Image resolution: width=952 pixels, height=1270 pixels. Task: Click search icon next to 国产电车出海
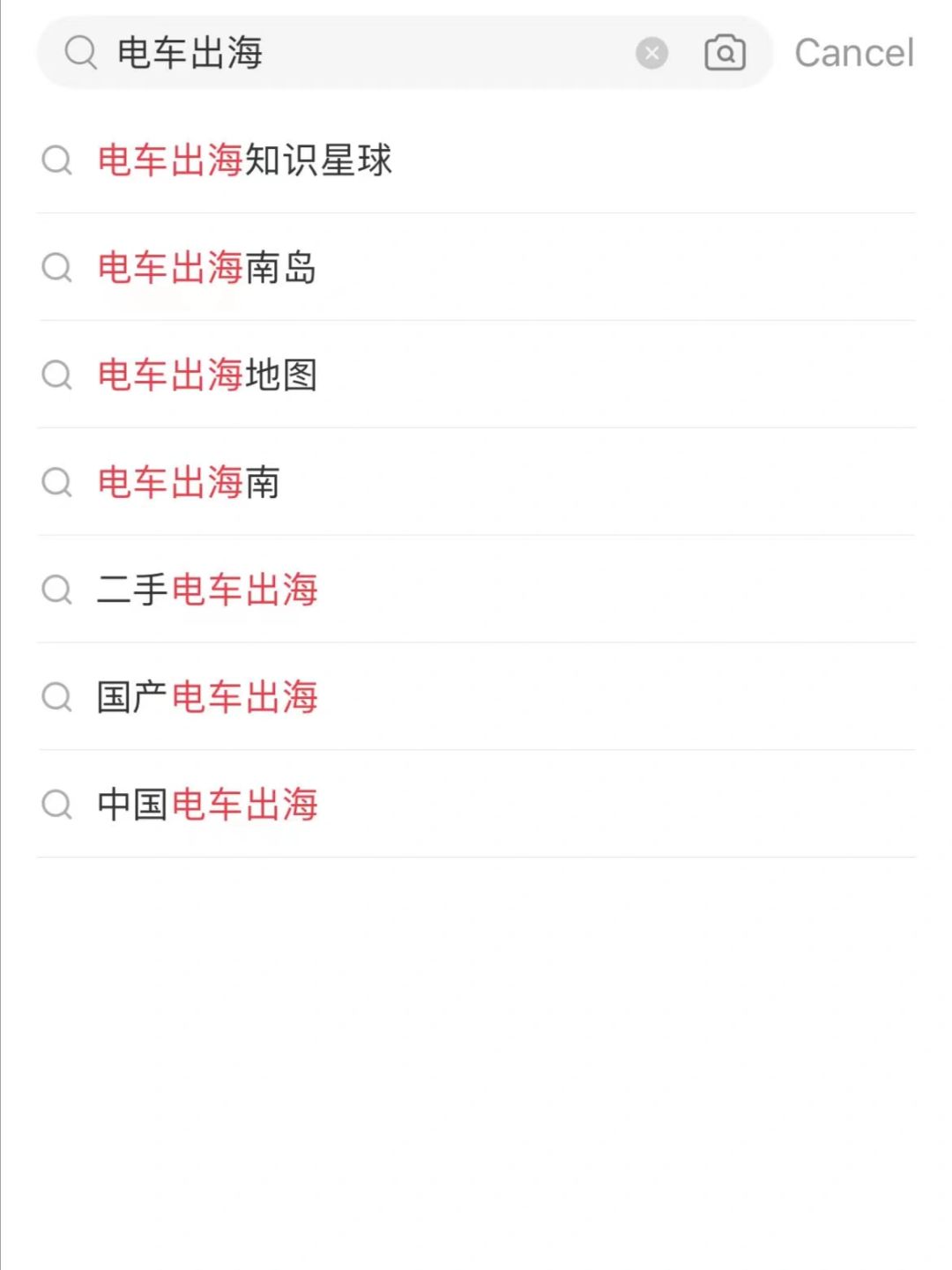[57, 697]
